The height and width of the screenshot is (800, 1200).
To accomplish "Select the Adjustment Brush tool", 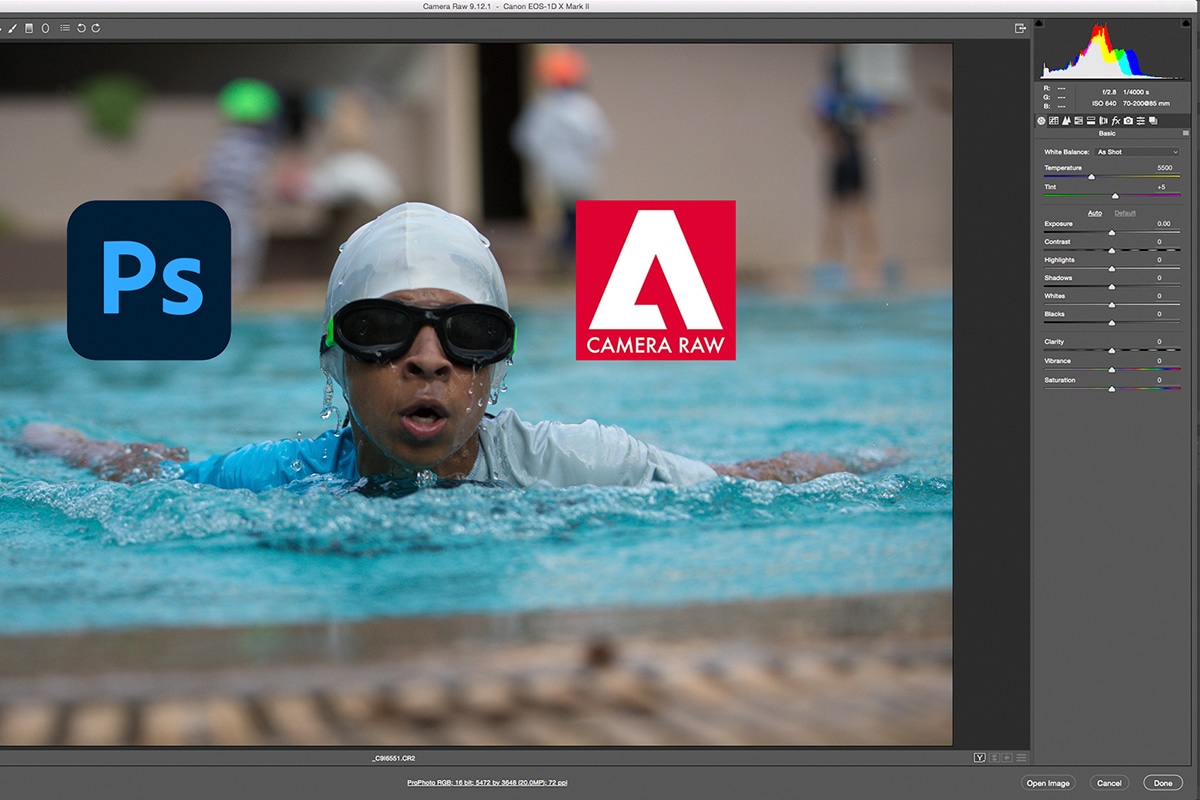I will (13, 28).
